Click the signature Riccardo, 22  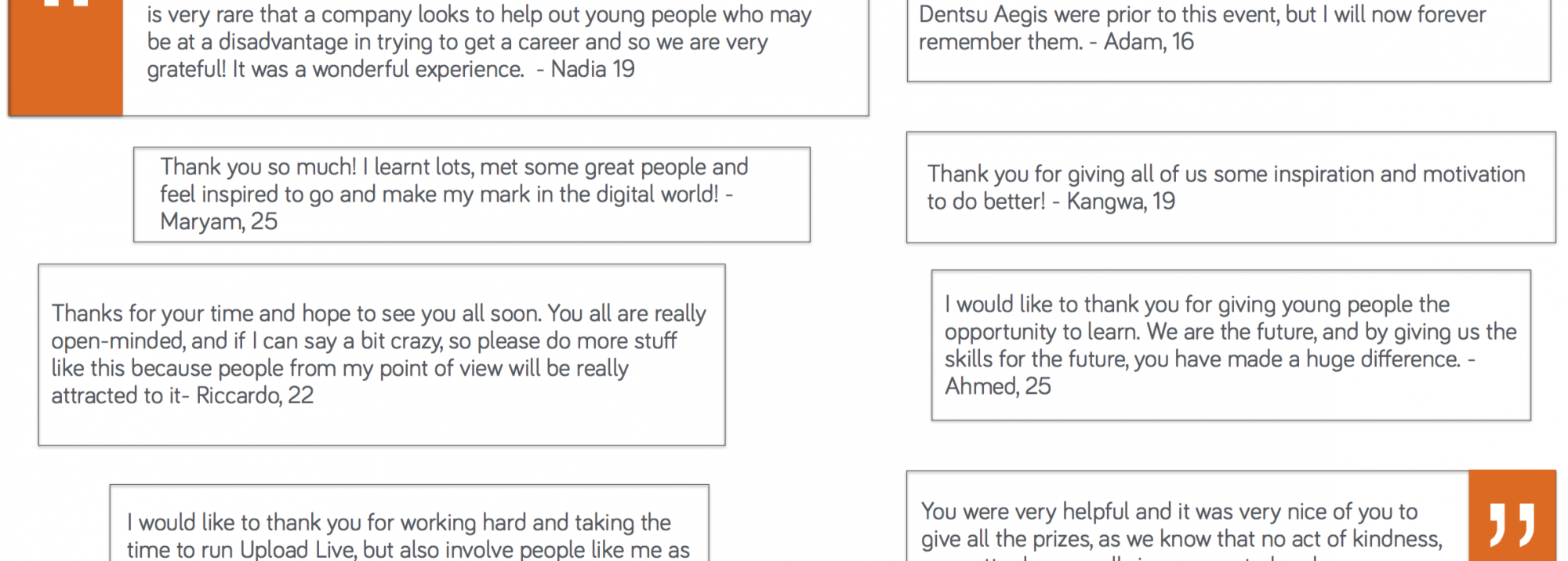tap(255, 395)
